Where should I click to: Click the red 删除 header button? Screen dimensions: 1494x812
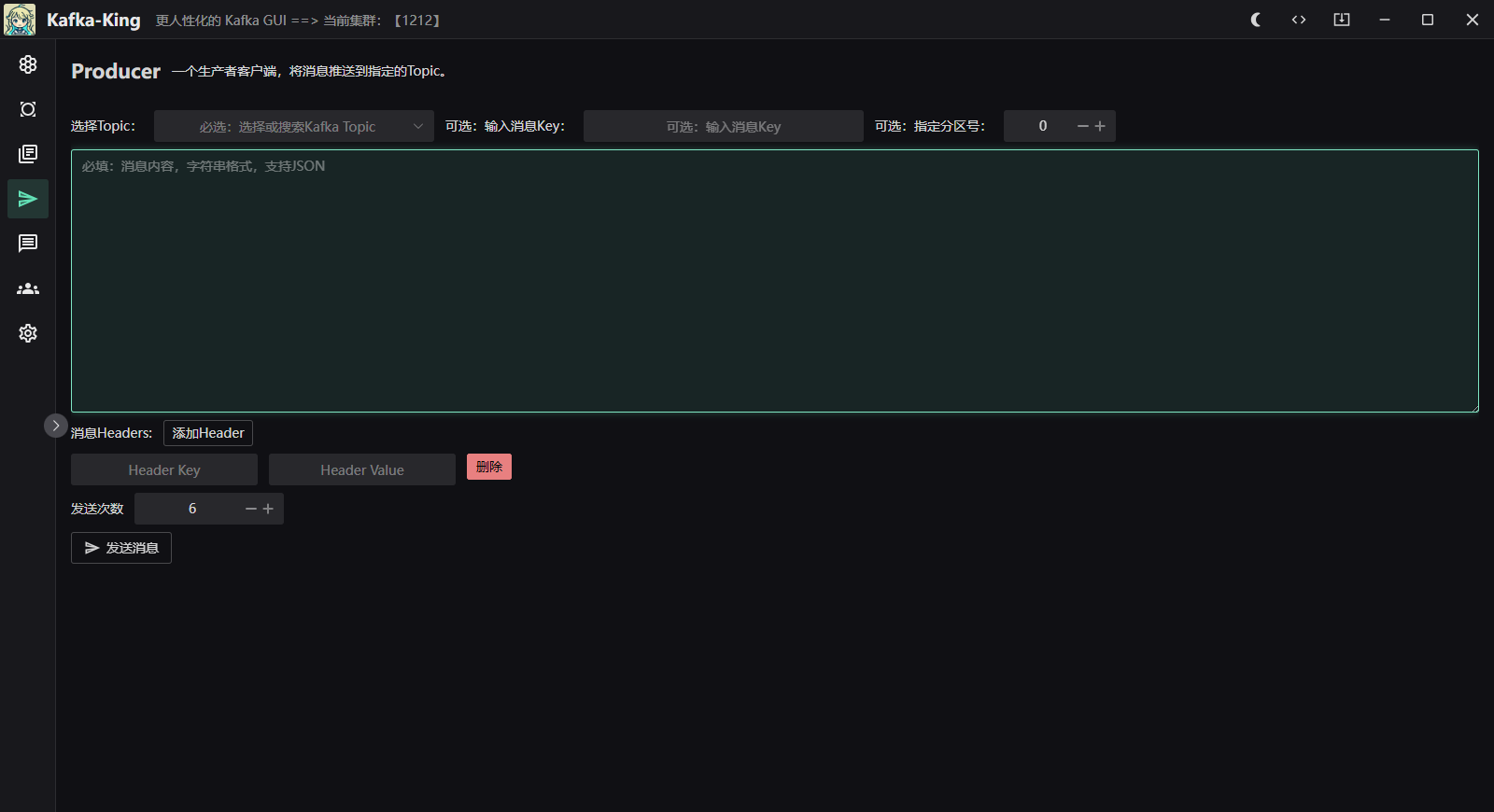click(489, 467)
